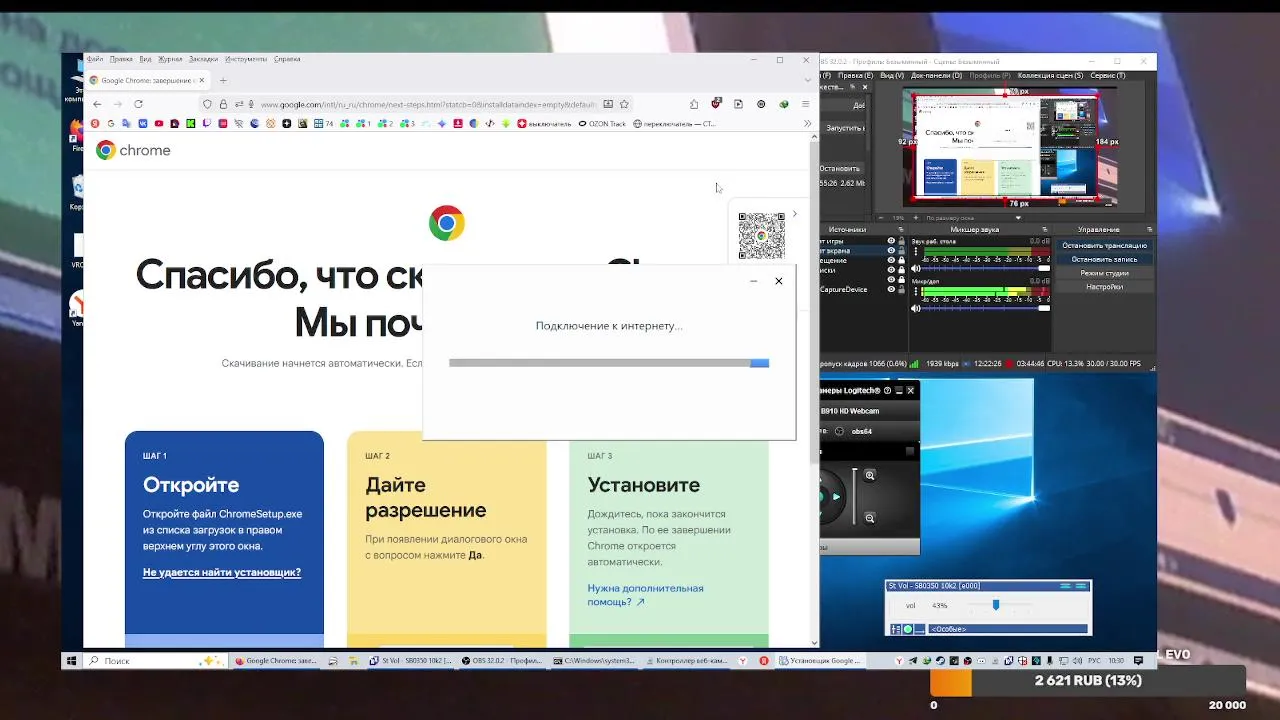Image resolution: width=1280 pixels, height=720 pixels.
Task: Toggle eye visibility for screen capture source
Action: click(x=891, y=251)
